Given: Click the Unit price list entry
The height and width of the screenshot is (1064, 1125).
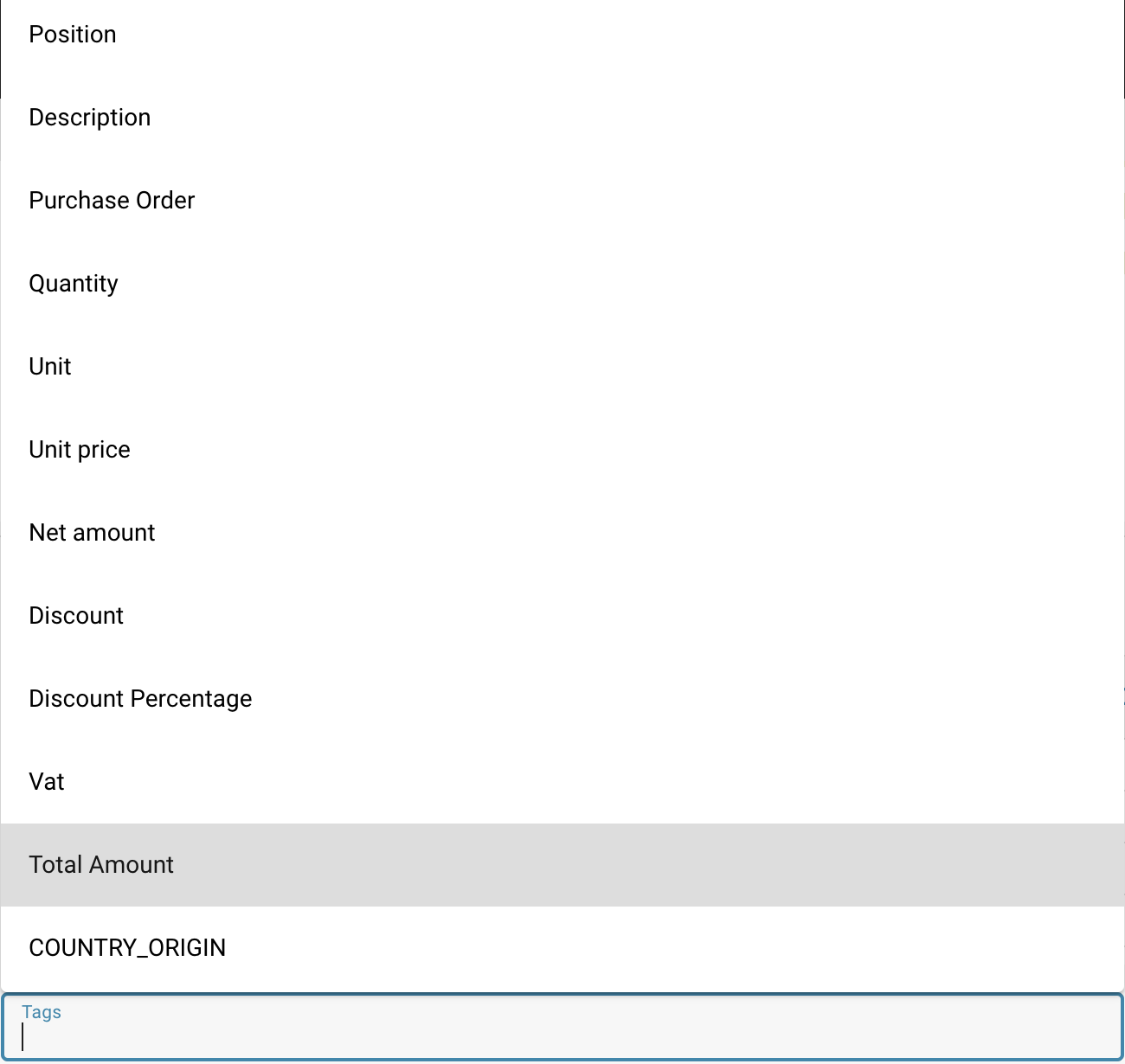Looking at the screenshot, I should pyautogui.click(x=79, y=450).
